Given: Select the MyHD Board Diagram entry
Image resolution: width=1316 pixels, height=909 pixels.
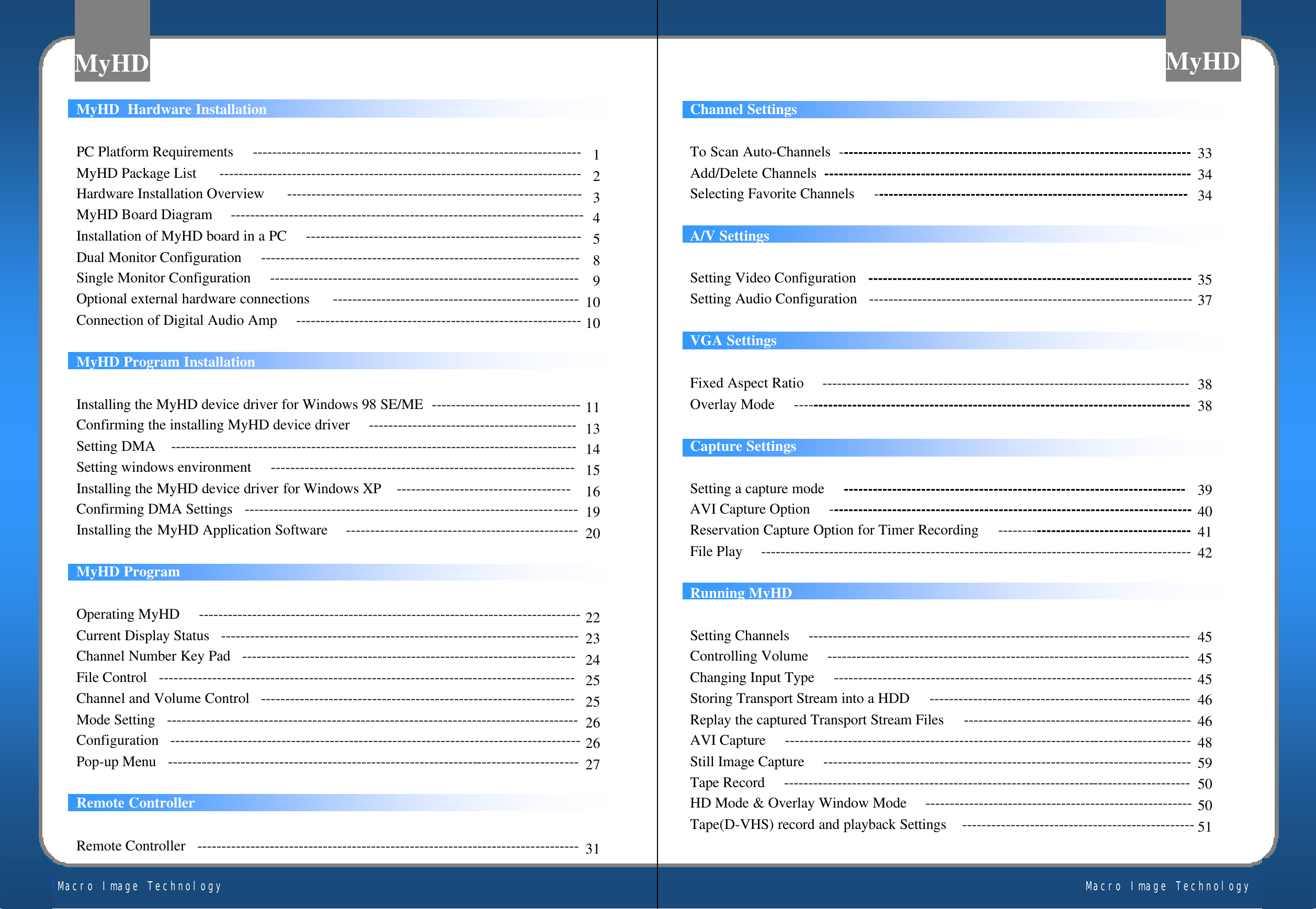Looking at the screenshot, I should coord(144,215).
